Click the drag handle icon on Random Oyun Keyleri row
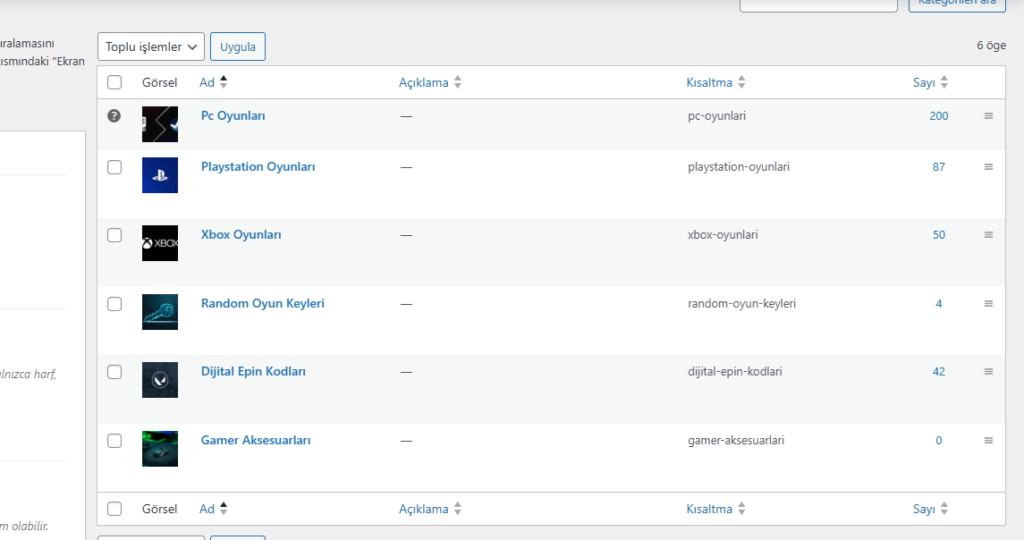Image resolution: width=1024 pixels, height=540 pixels. 988,303
